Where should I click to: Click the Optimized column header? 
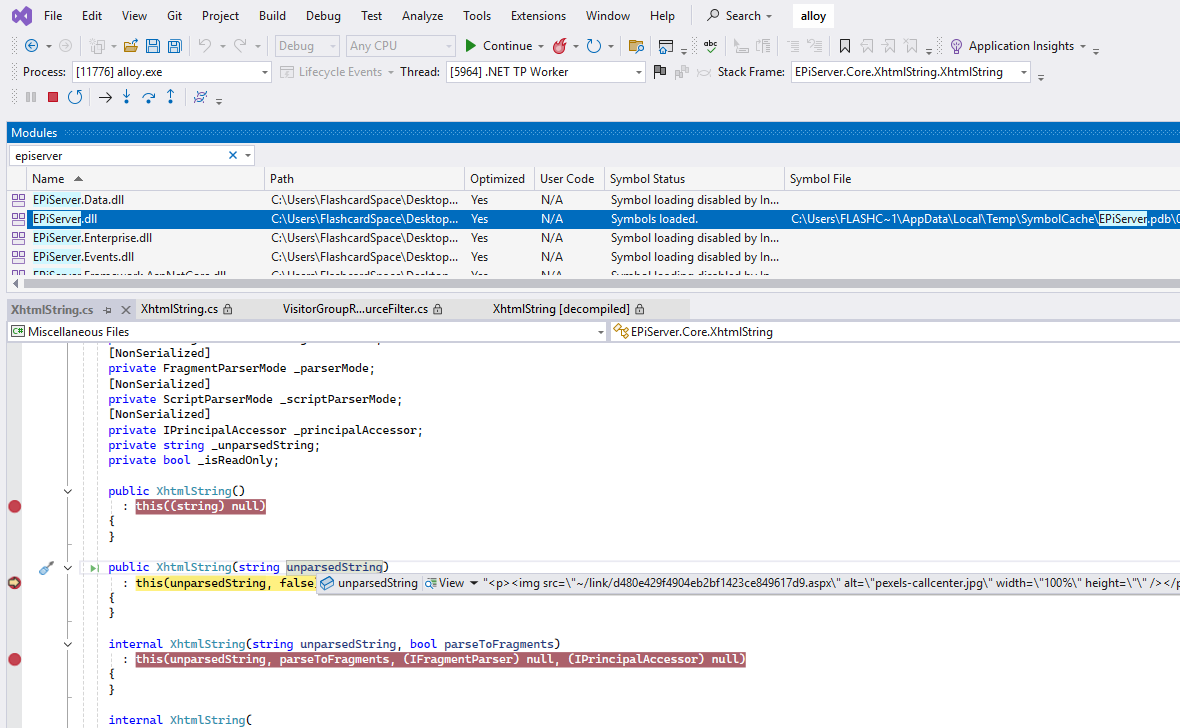point(498,179)
